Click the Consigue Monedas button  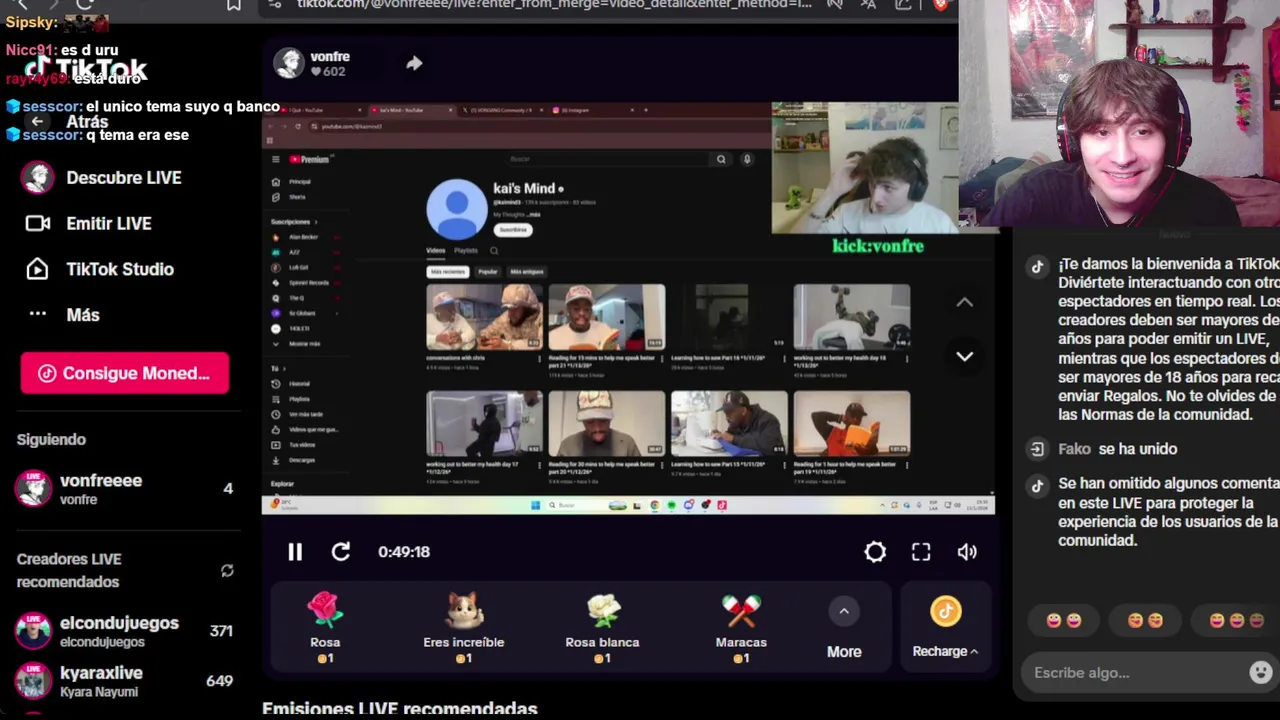(125, 373)
